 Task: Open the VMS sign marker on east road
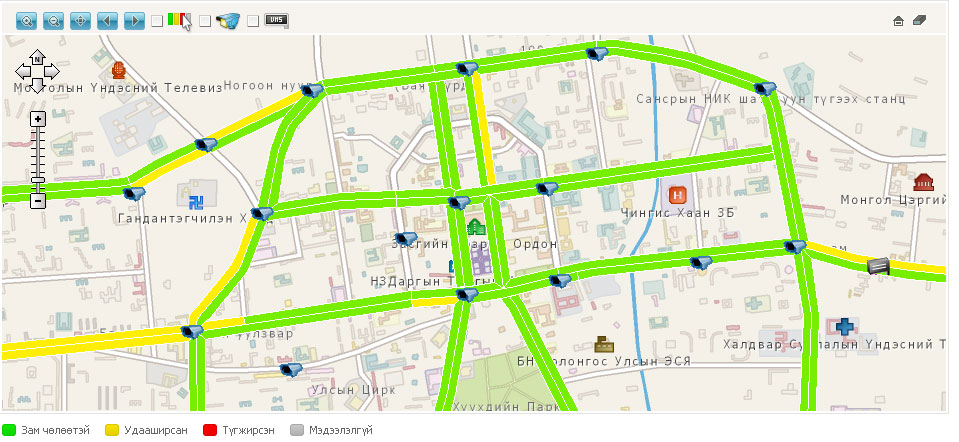click(878, 266)
